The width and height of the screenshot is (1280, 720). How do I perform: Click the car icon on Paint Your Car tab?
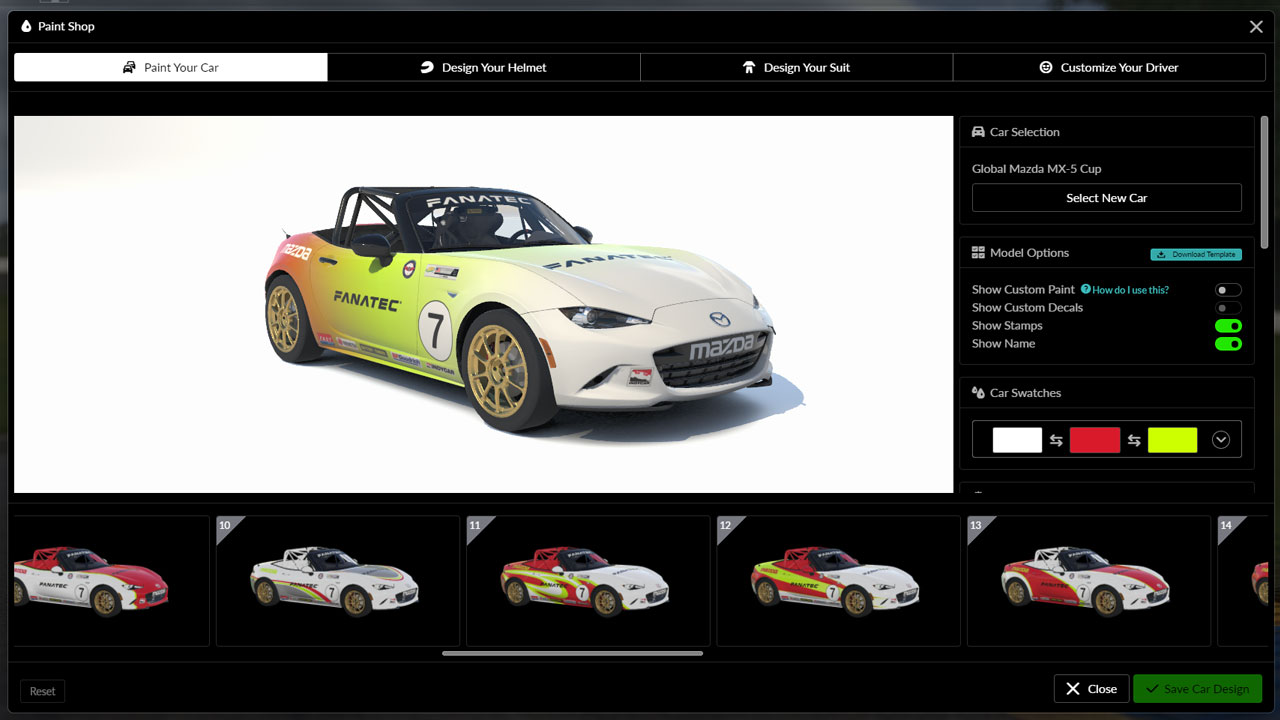(x=130, y=67)
